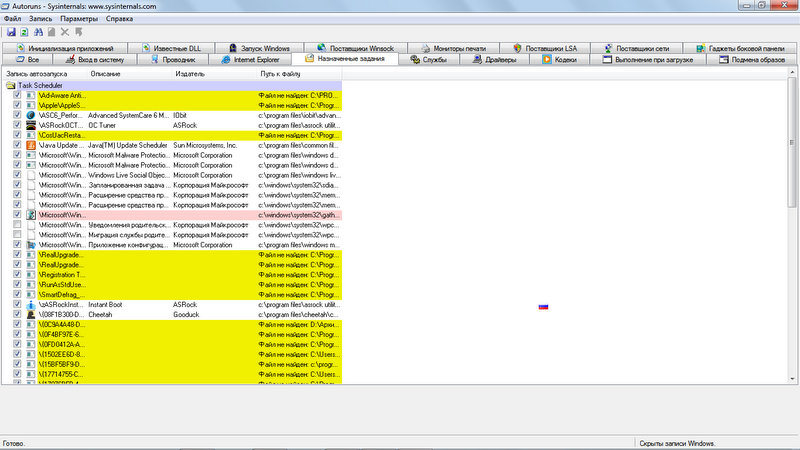800x450 pixels.
Task: Select the Назначенные задания tab
Action: coord(344,59)
